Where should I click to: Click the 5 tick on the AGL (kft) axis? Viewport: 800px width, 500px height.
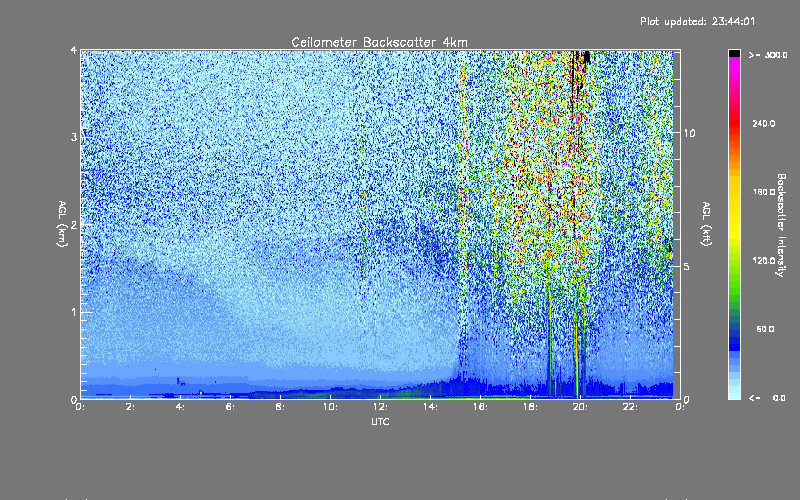687,266
